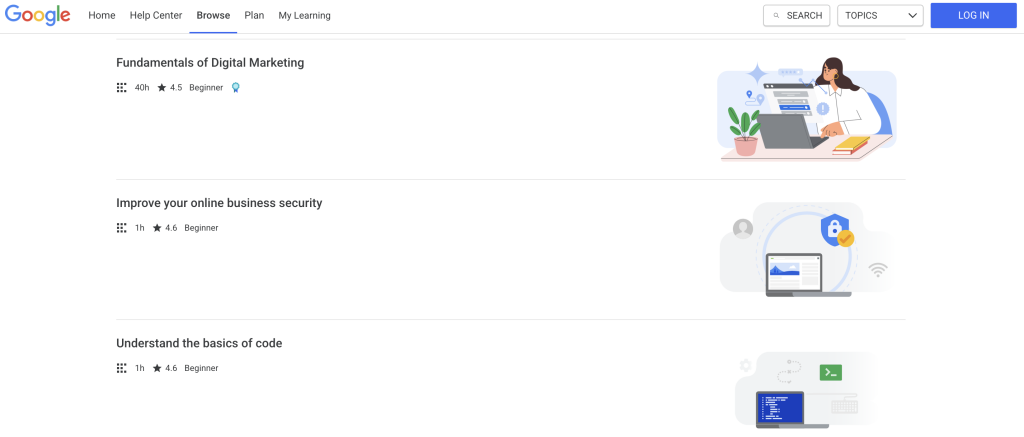Click the magnifier icon in the Search button
1024x437 pixels.
776,16
